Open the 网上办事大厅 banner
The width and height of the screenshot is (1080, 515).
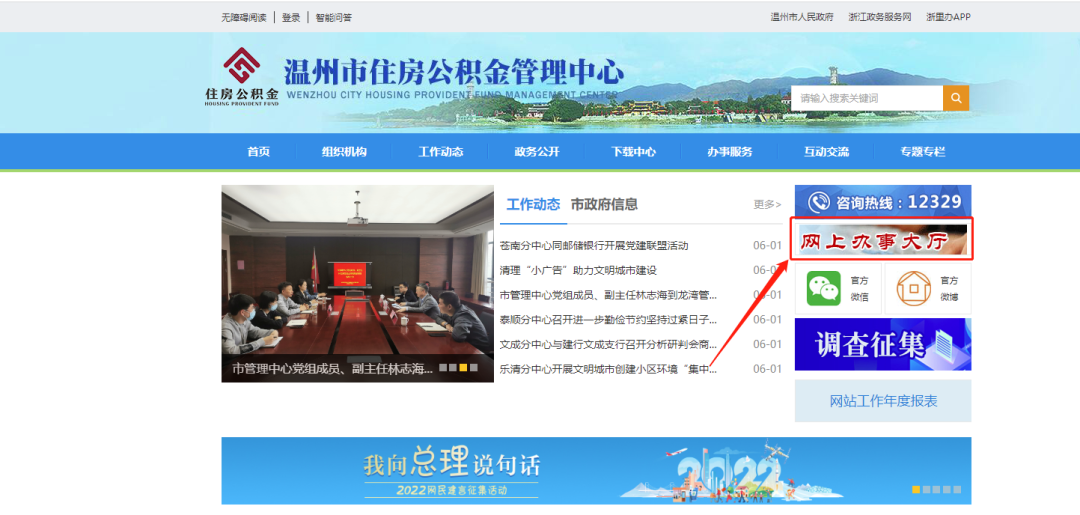[x=882, y=240]
